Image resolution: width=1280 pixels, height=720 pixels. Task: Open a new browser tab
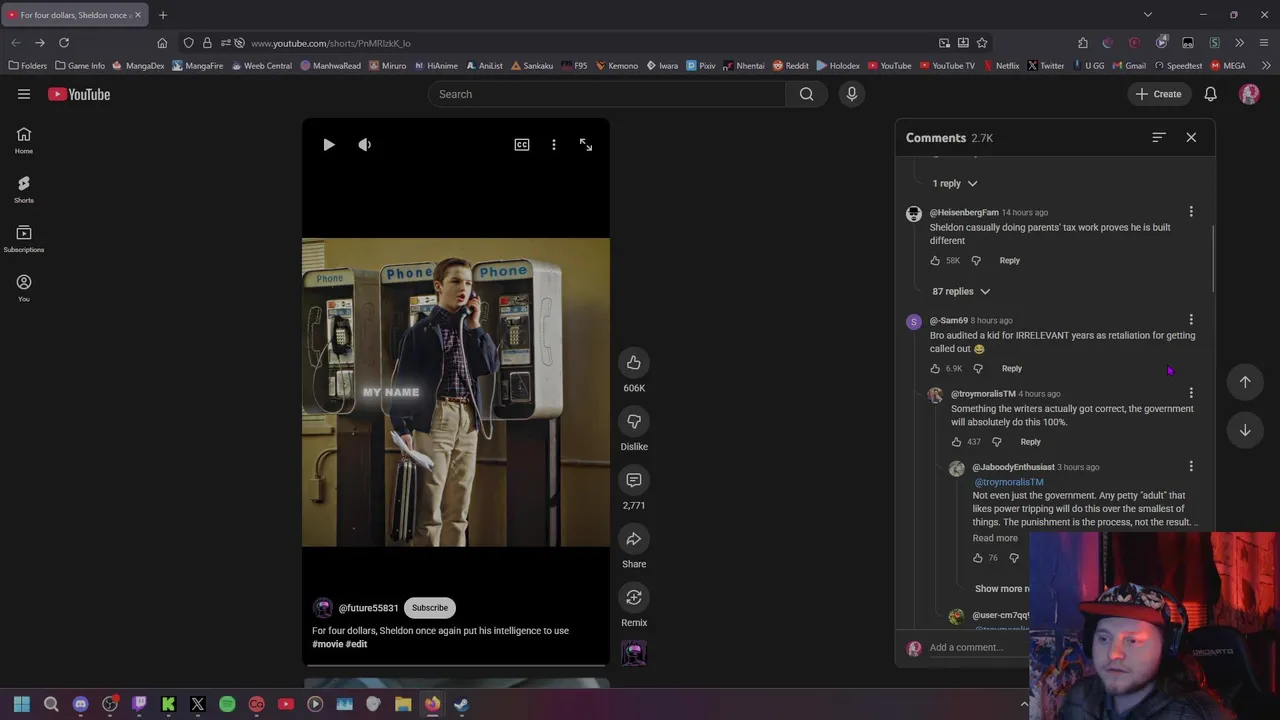point(163,15)
